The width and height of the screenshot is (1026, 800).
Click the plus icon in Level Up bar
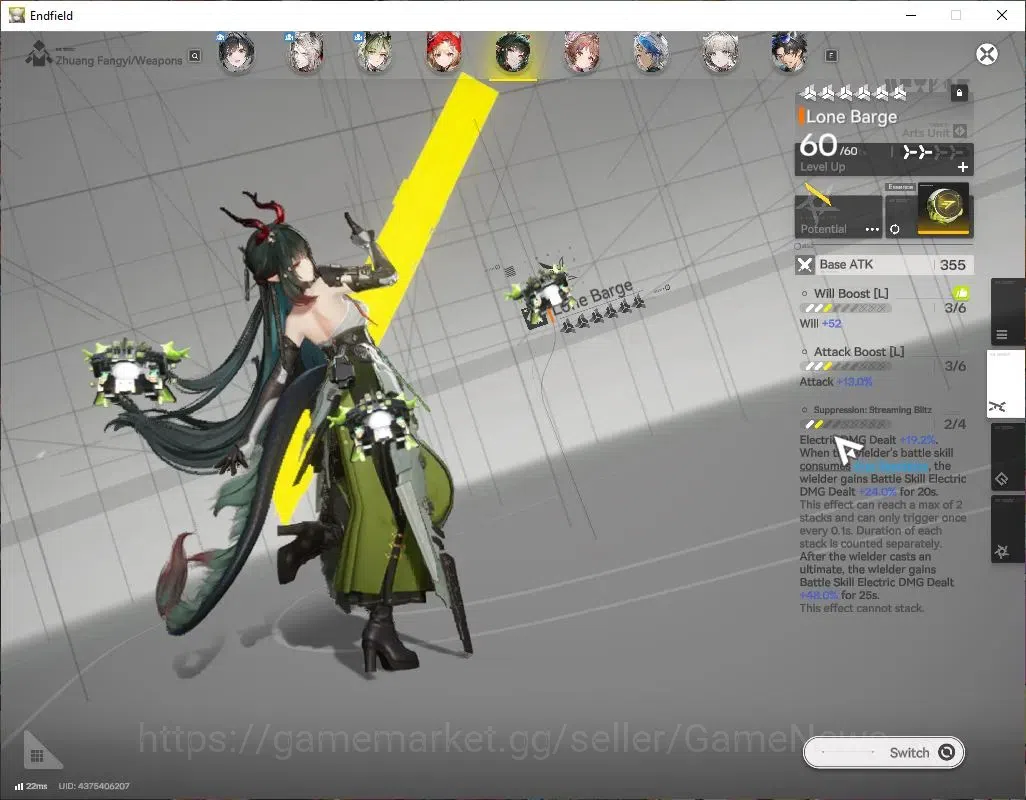click(x=963, y=167)
